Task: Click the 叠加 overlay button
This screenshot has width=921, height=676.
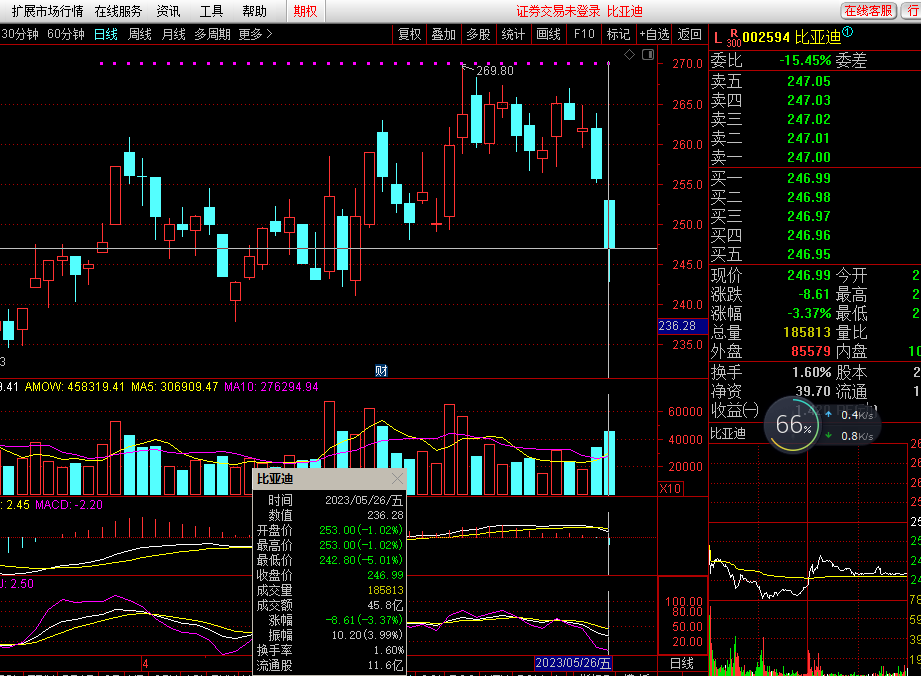Action: [443, 35]
